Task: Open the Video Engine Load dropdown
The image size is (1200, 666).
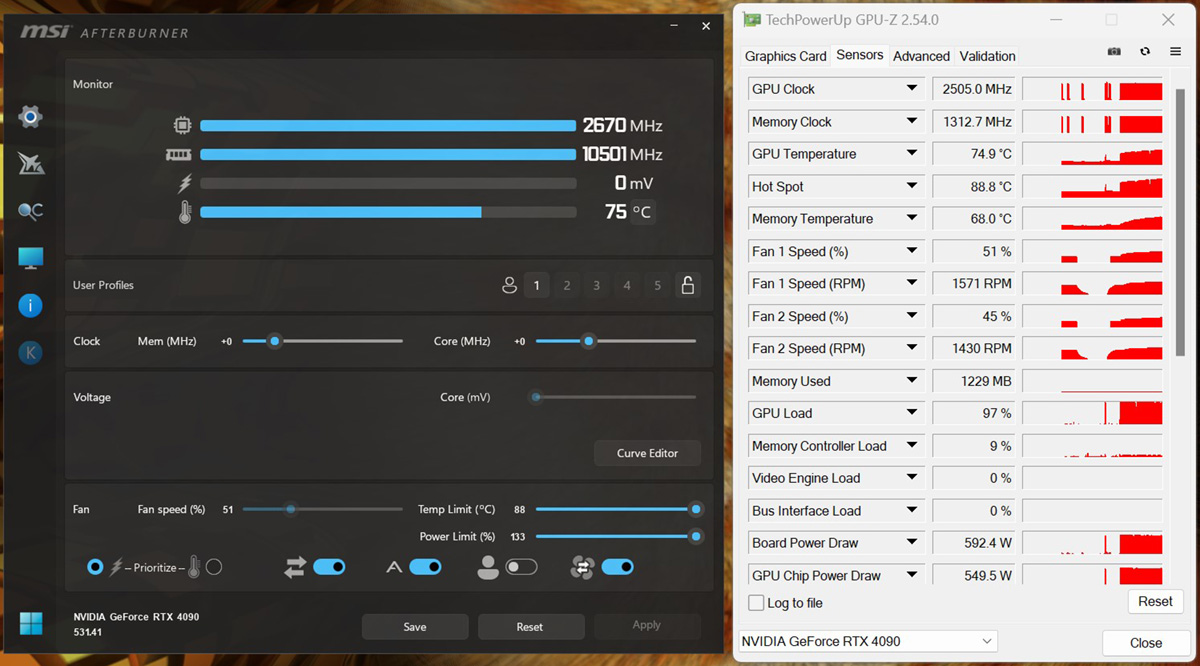Action: coord(912,478)
